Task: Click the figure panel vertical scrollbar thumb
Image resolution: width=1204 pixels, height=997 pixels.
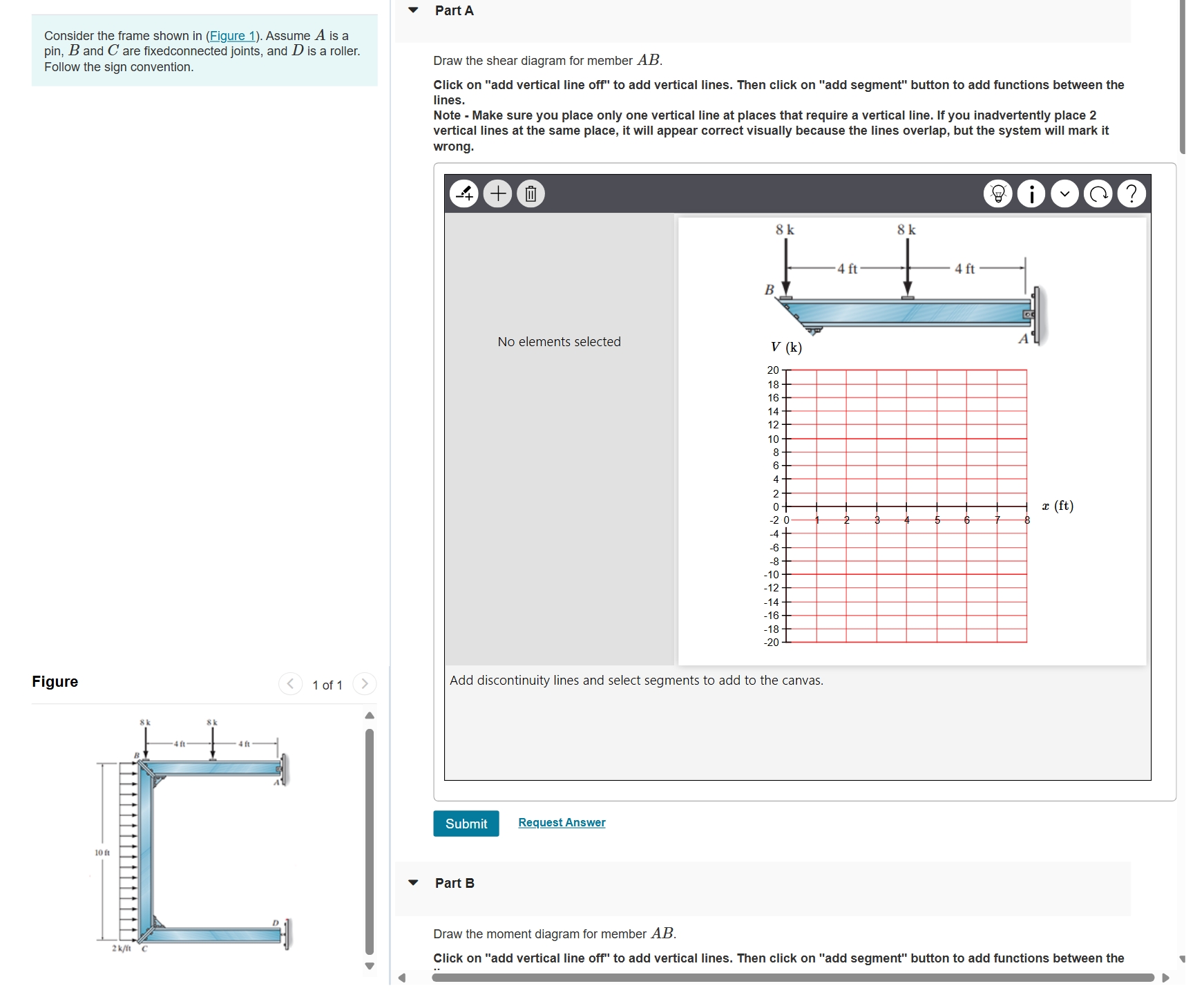Action: coord(370,842)
